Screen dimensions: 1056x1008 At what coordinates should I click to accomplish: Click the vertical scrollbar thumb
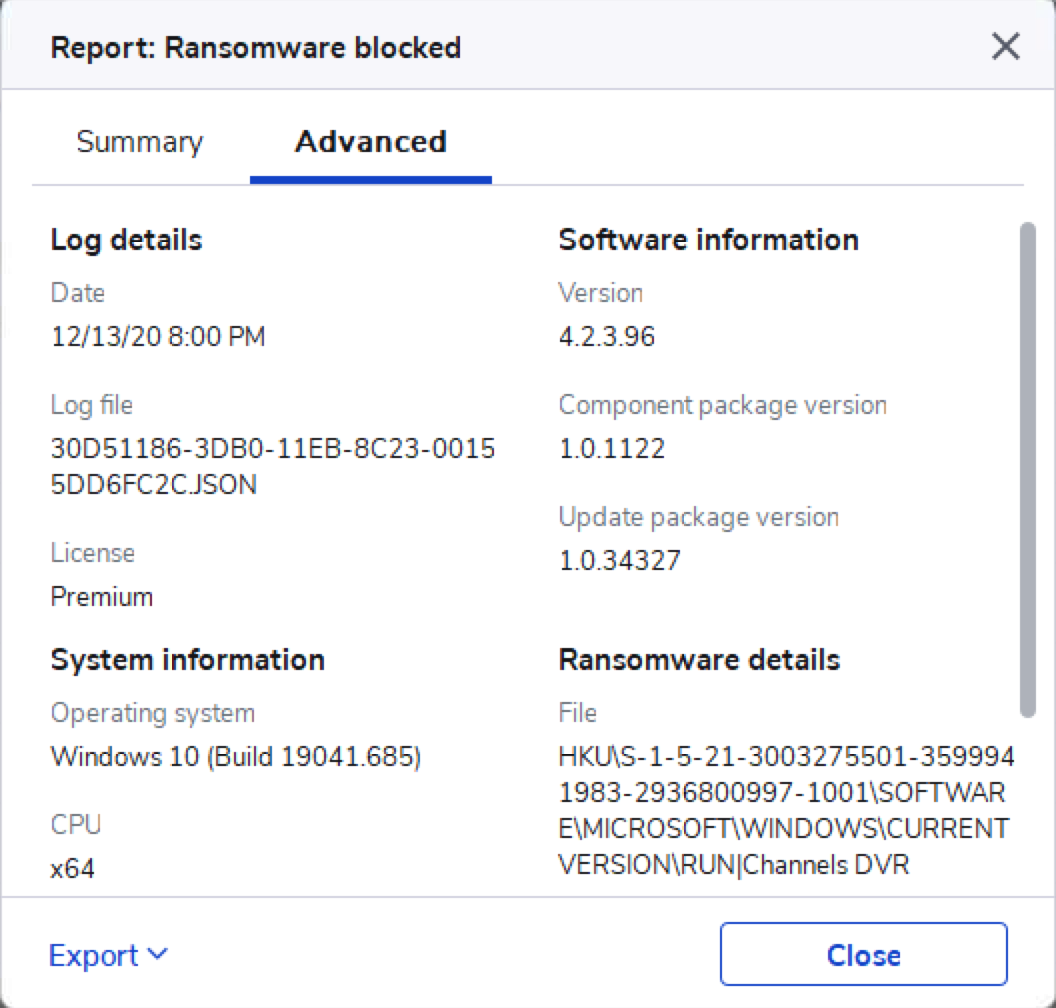[x=1027, y=470]
